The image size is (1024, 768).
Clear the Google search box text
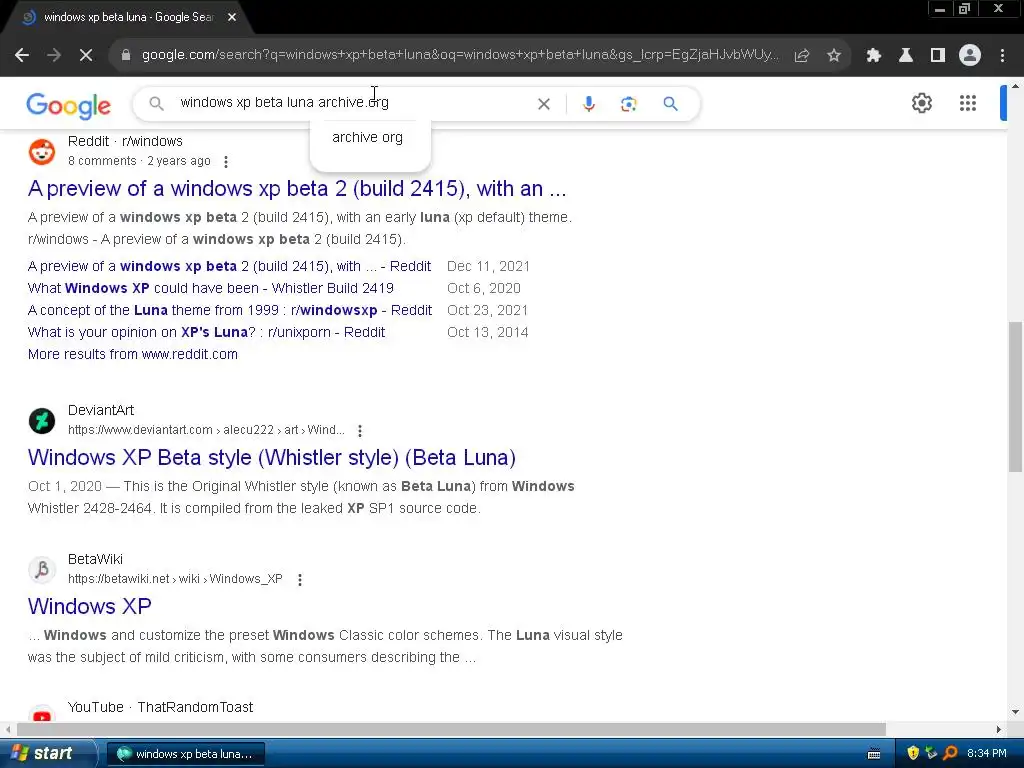(543, 104)
